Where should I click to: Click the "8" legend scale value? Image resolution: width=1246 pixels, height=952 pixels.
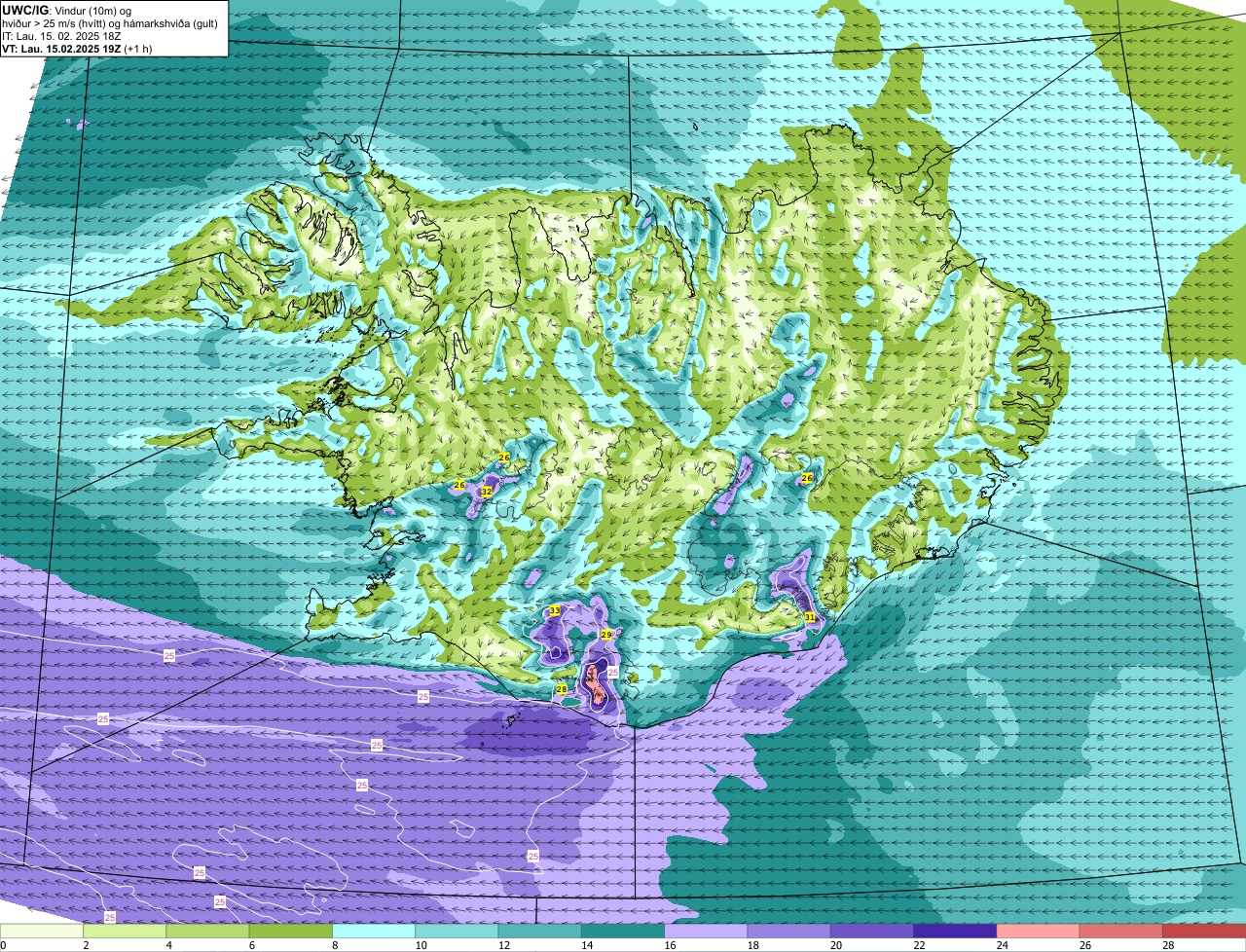click(x=335, y=945)
